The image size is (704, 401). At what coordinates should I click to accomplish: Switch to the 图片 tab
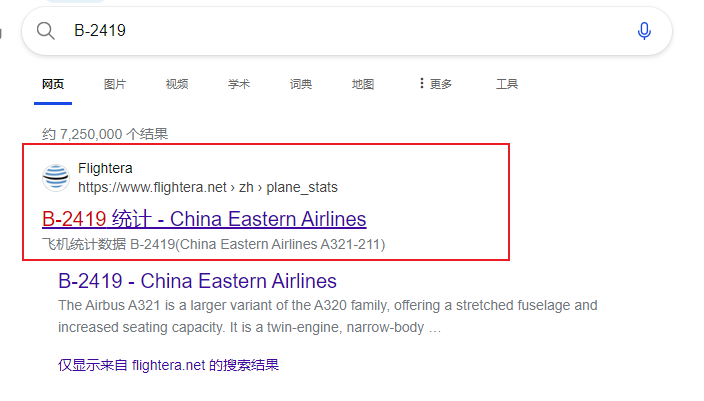click(x=115, y=84)
